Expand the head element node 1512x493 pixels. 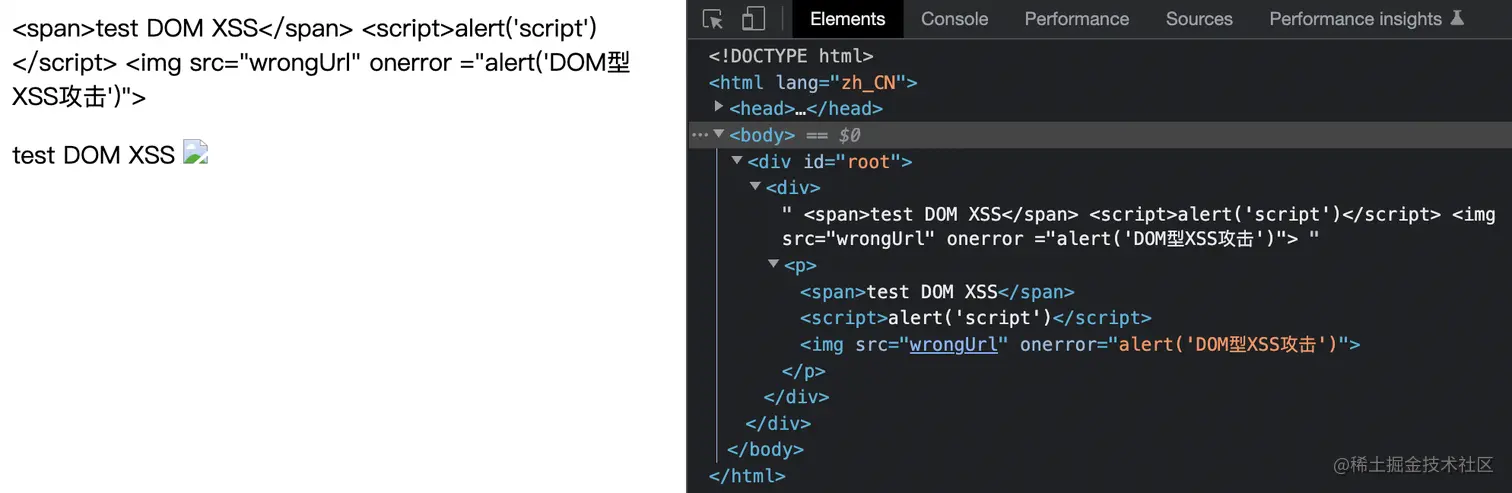tap(719, 106)
